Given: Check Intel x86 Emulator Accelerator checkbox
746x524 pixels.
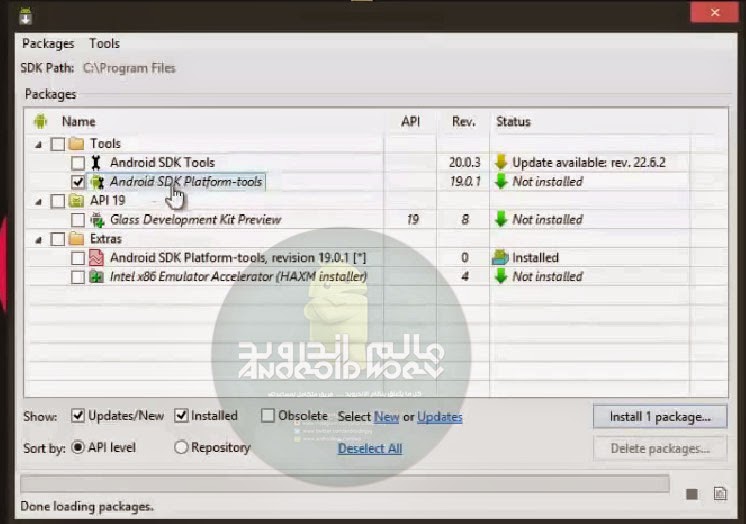Looking at the screenshot, I should point(78,277).
